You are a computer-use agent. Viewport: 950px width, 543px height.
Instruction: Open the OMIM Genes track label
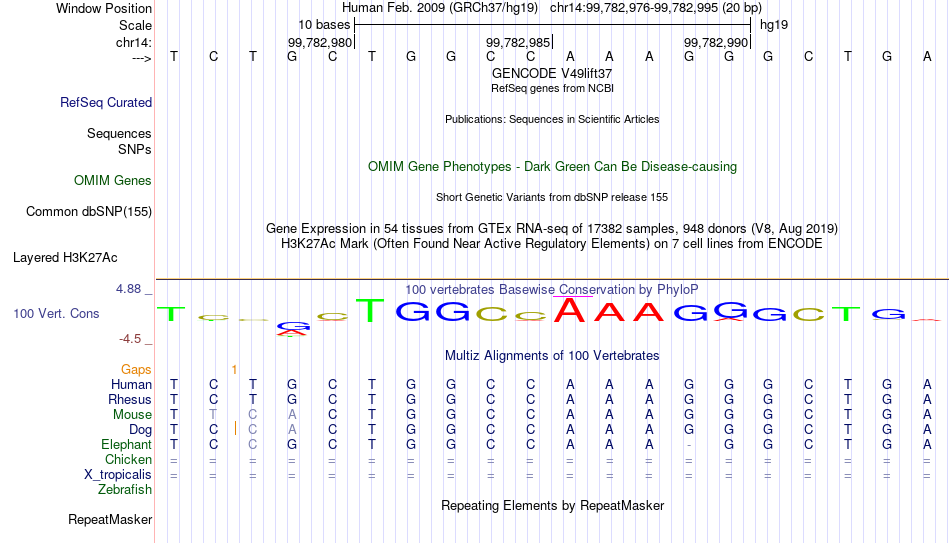point(112,181)
